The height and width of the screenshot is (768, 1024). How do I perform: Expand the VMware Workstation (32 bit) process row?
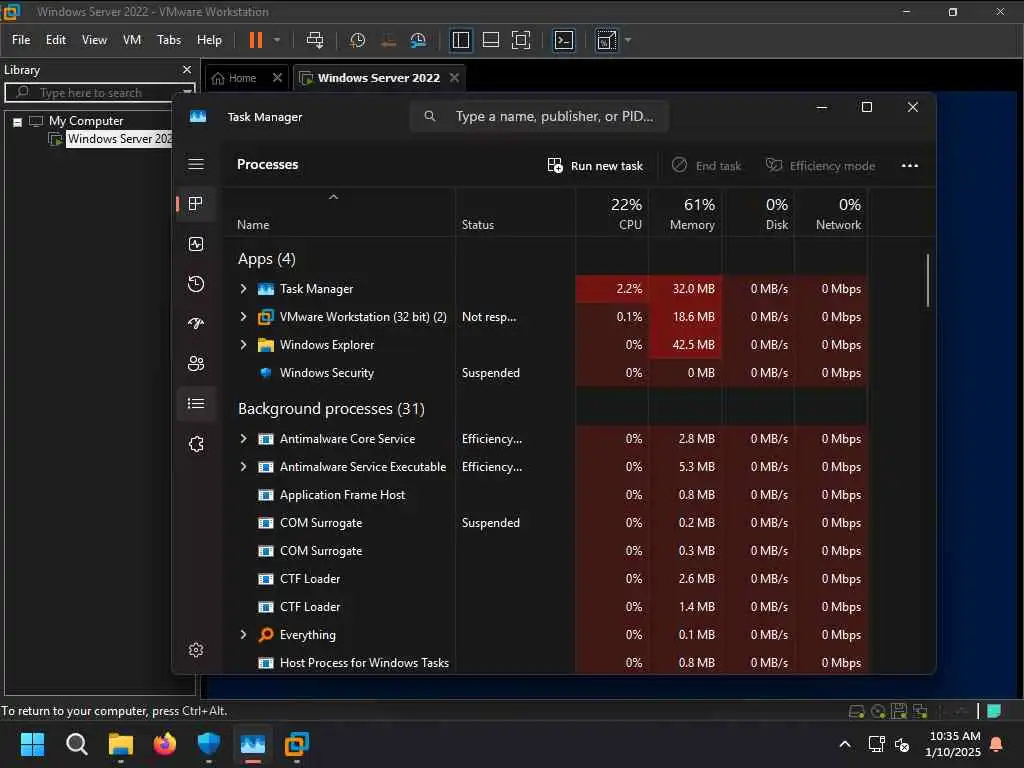pos(244,317)
